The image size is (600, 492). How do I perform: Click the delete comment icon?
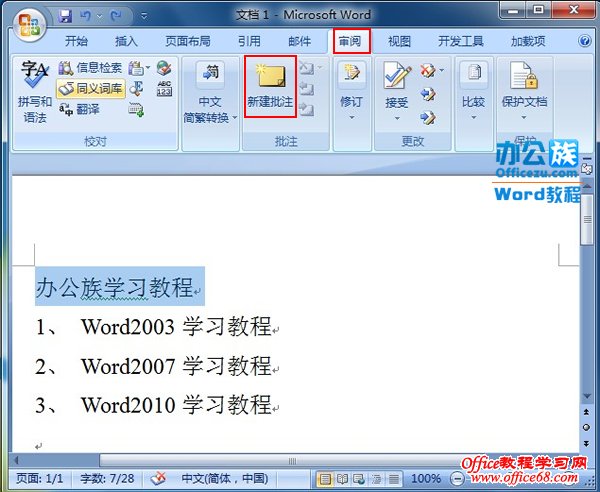[307, 68]
